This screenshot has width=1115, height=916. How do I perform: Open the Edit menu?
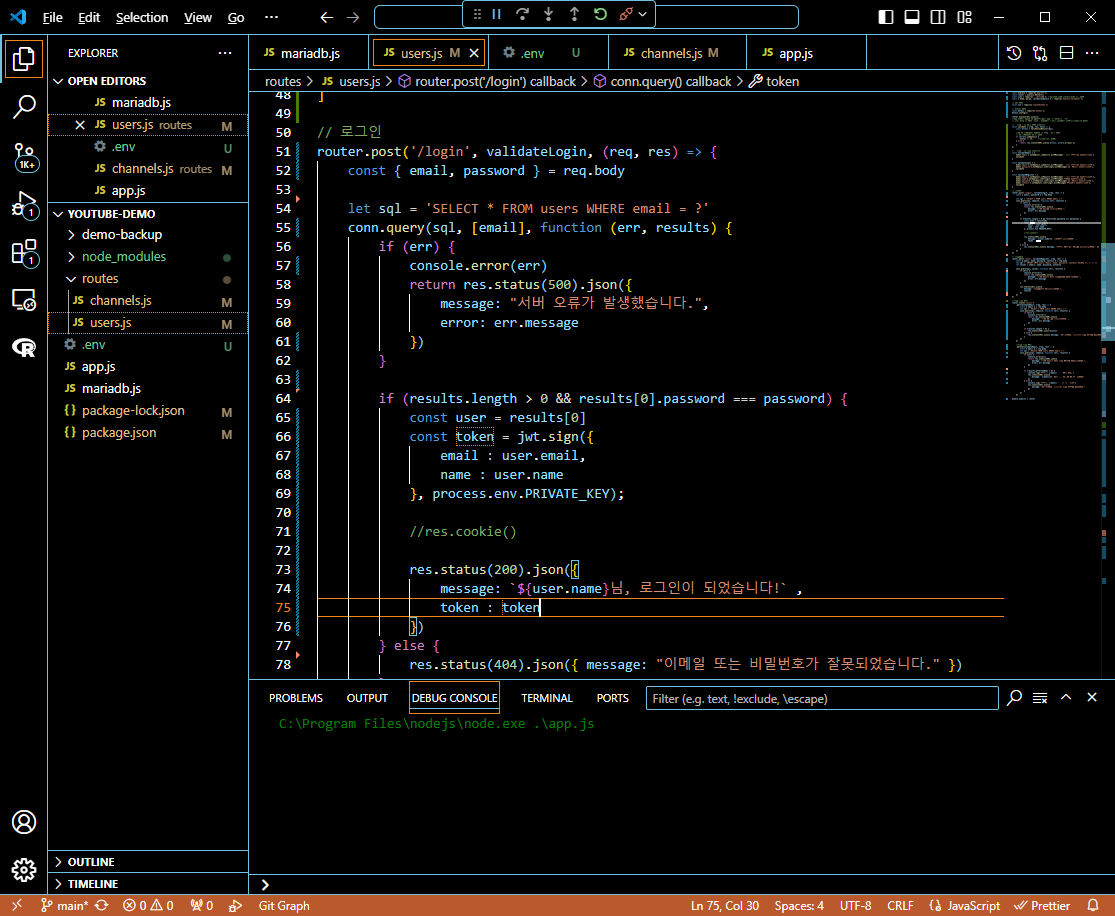click(x=89, y=17)
